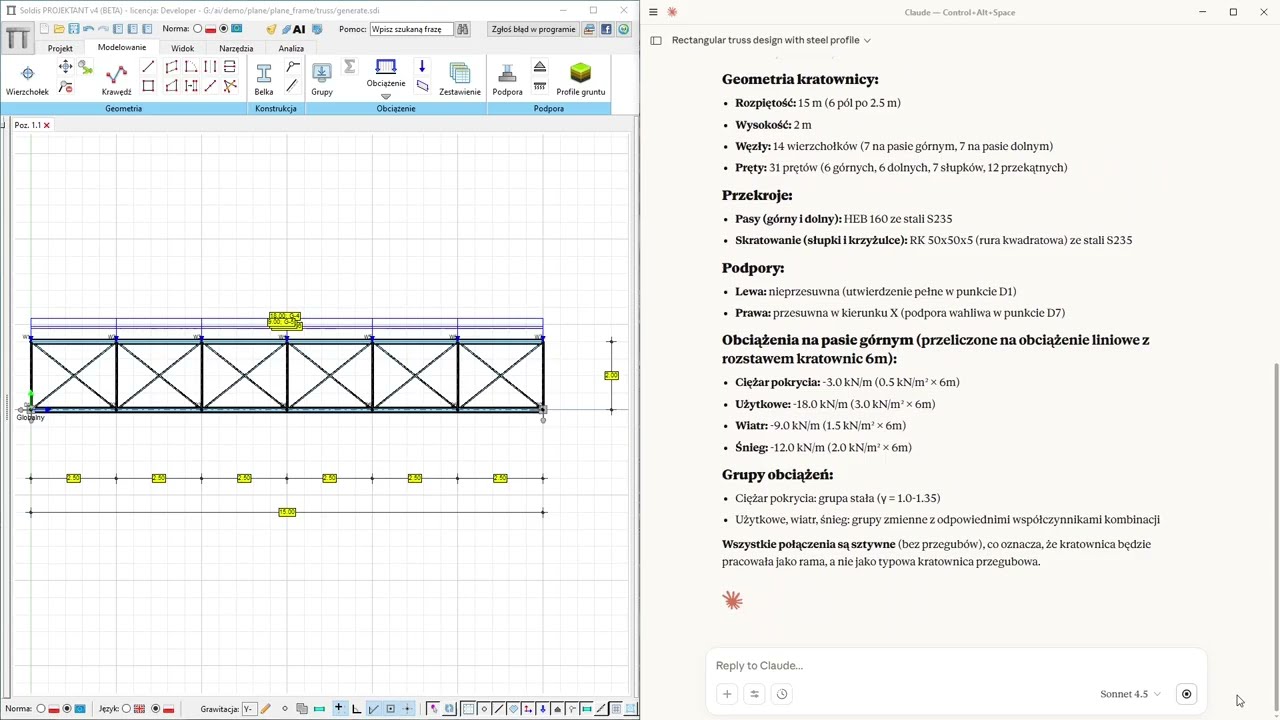The width and height of the screenshot is (1280, 720).
Task: Click the 2.00 height dimension label
Action: [x=611, y=376]
